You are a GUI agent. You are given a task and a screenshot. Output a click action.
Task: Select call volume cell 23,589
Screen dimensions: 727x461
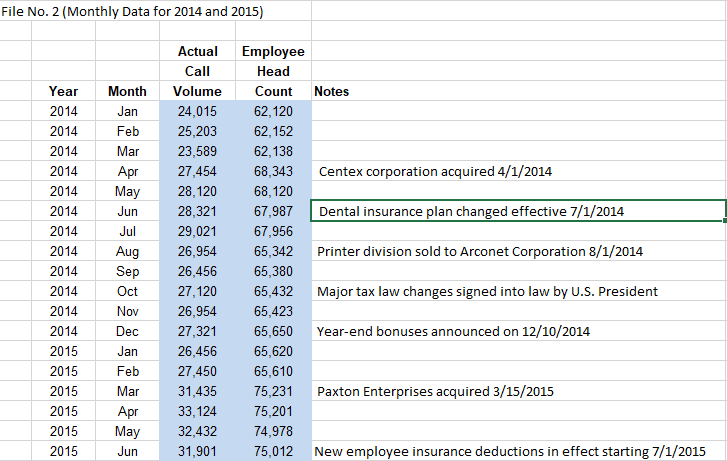[x=197, y=151]
